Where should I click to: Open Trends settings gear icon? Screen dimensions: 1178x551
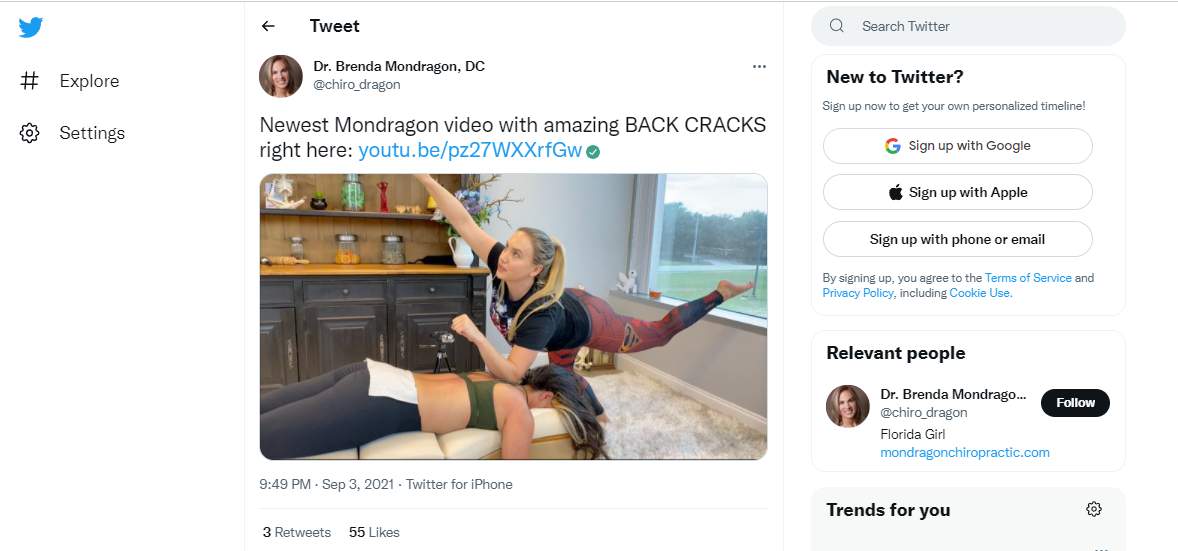coord(1094,509)
